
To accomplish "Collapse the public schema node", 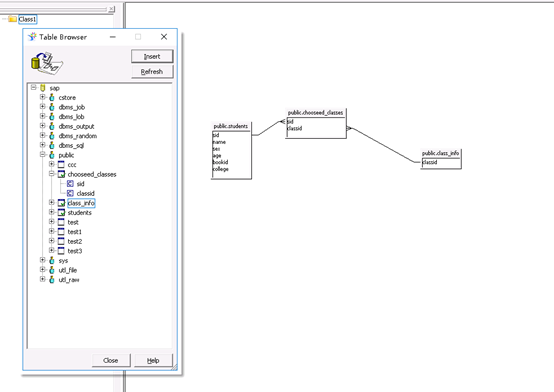I will coord(42,154).
